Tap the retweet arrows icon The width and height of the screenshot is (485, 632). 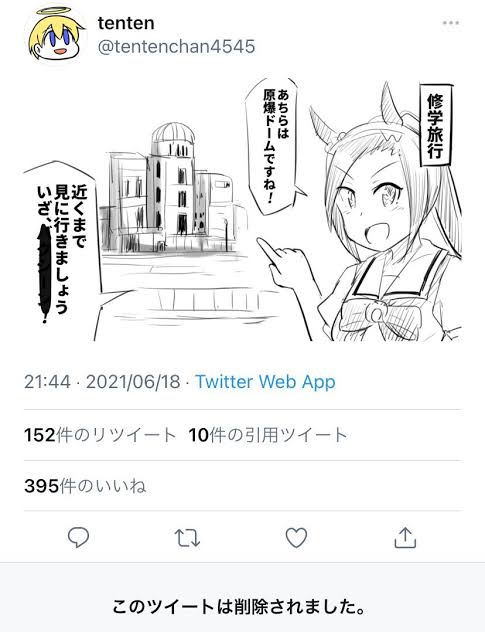pyautogui.click(x=187, y=538)
